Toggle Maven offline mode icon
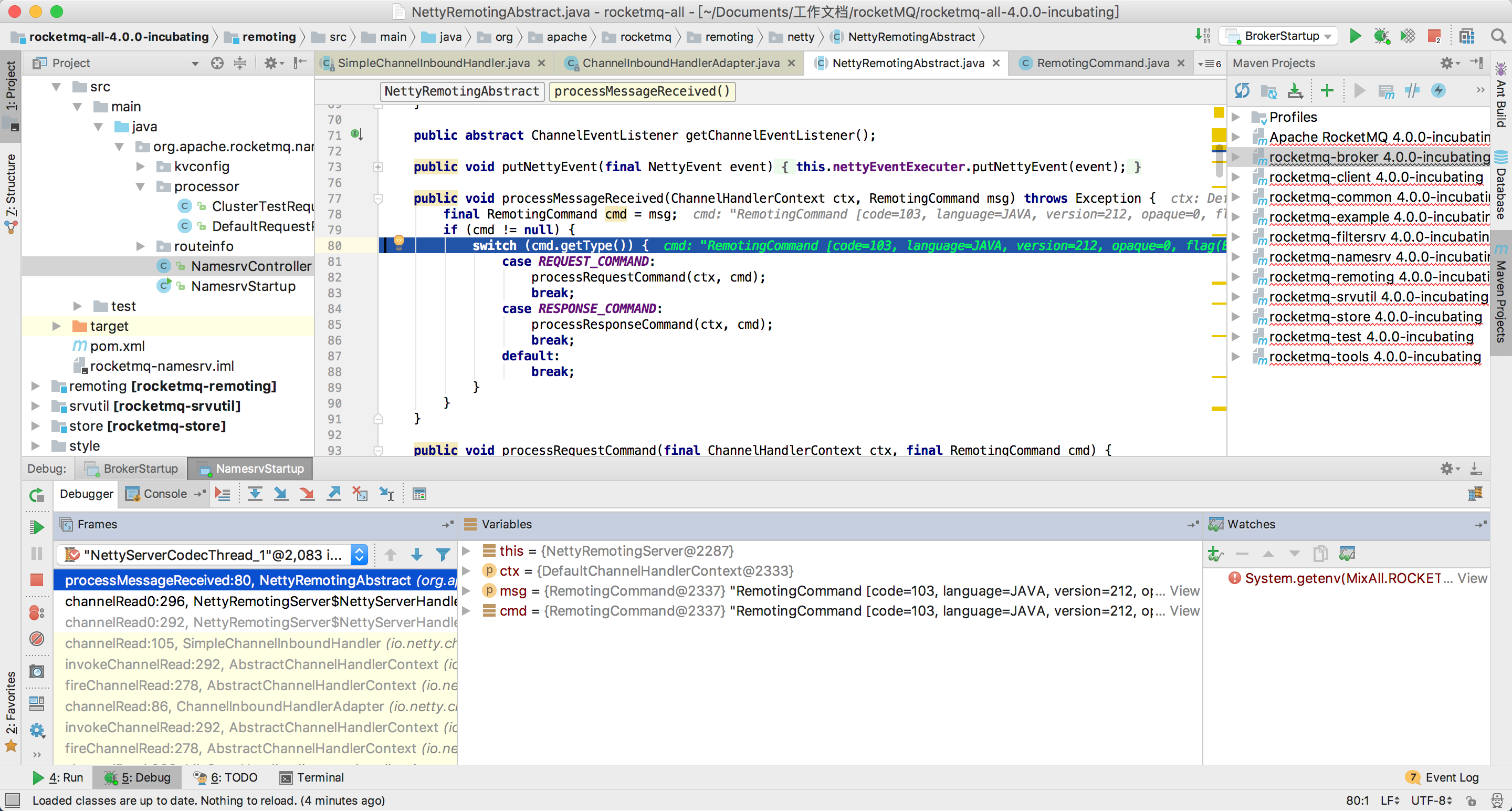The image size is (1512, 811). click(x=1412, y=91)
